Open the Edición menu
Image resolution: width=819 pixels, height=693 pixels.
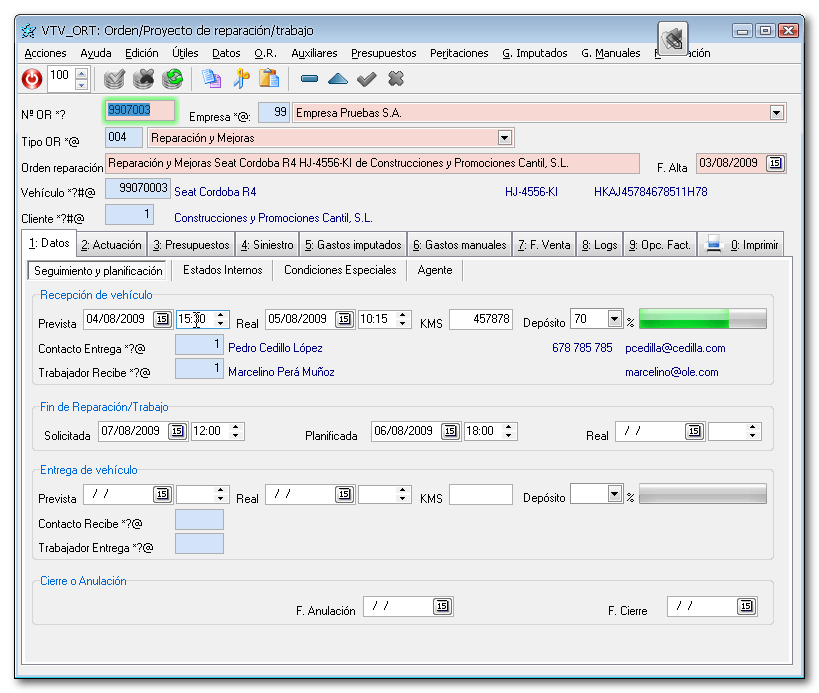tap(142, 53)
